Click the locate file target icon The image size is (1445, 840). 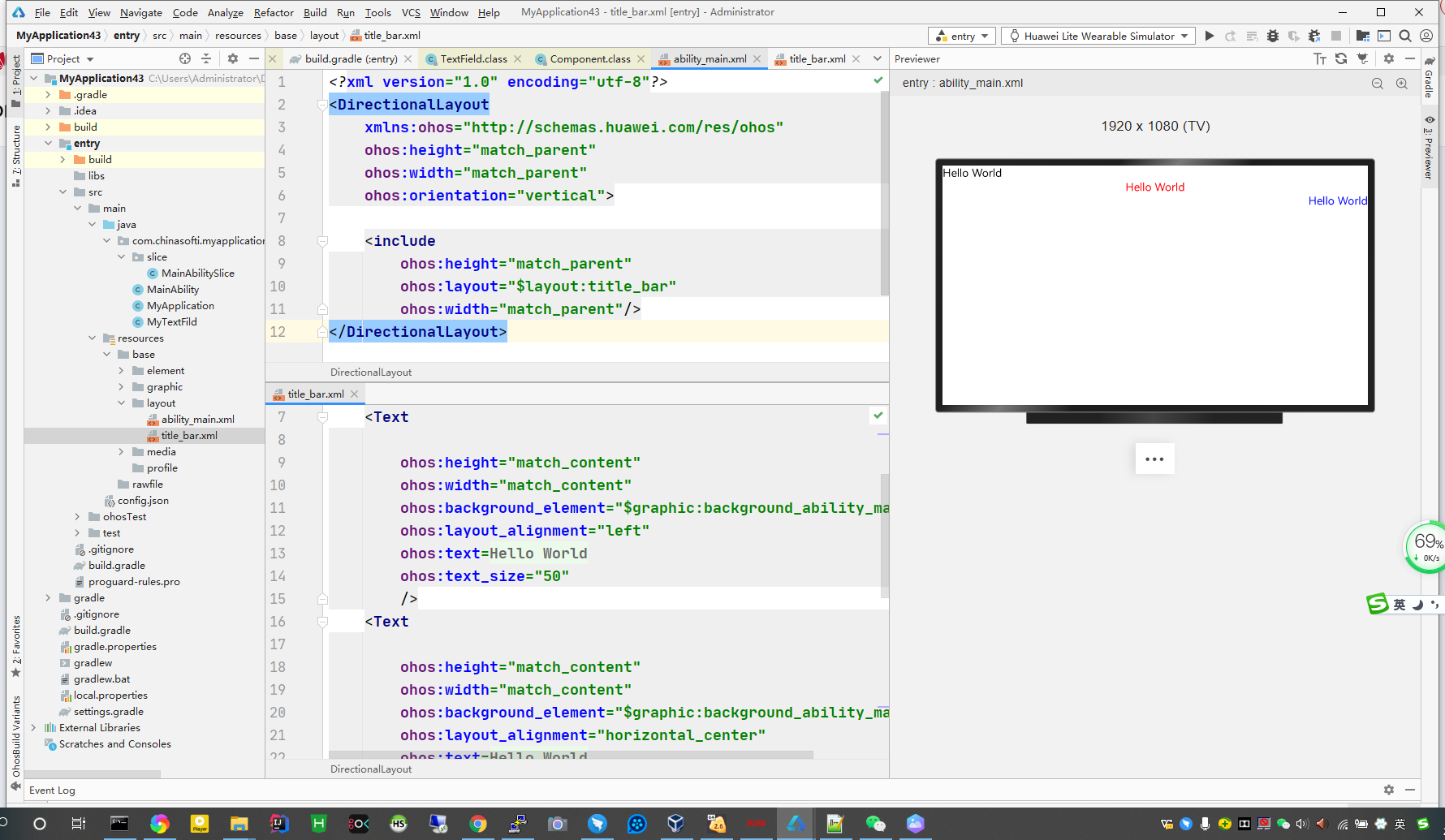[x=185, y=58]
